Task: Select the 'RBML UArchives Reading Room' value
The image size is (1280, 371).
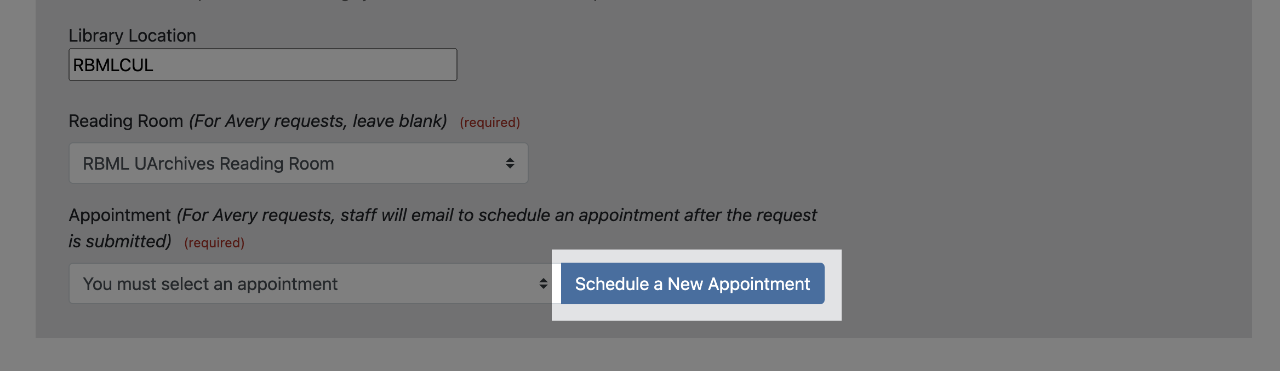Action: point(208,164)
